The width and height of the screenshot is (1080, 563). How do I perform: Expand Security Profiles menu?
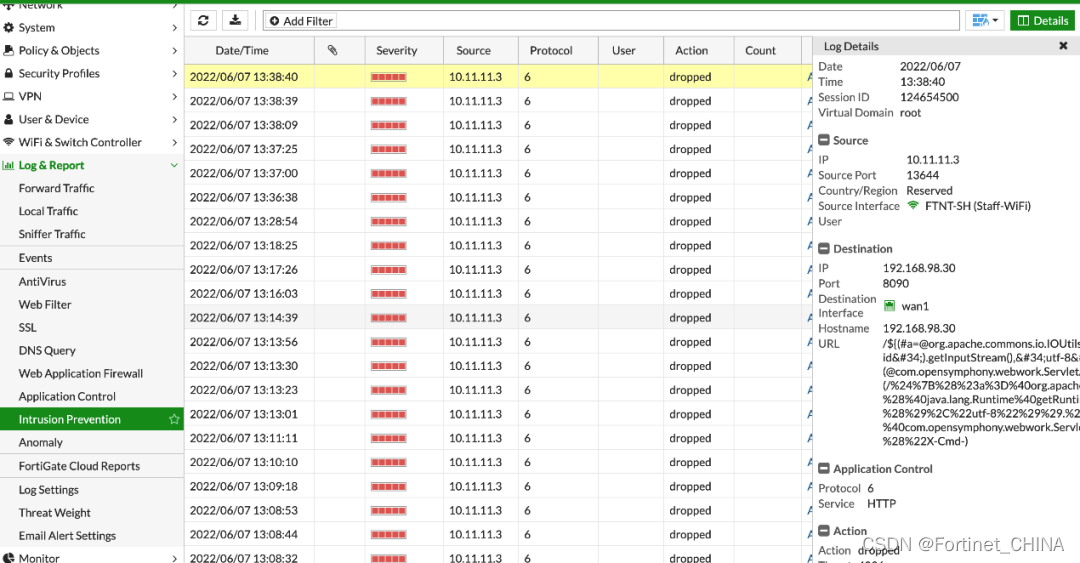point(92,73)
